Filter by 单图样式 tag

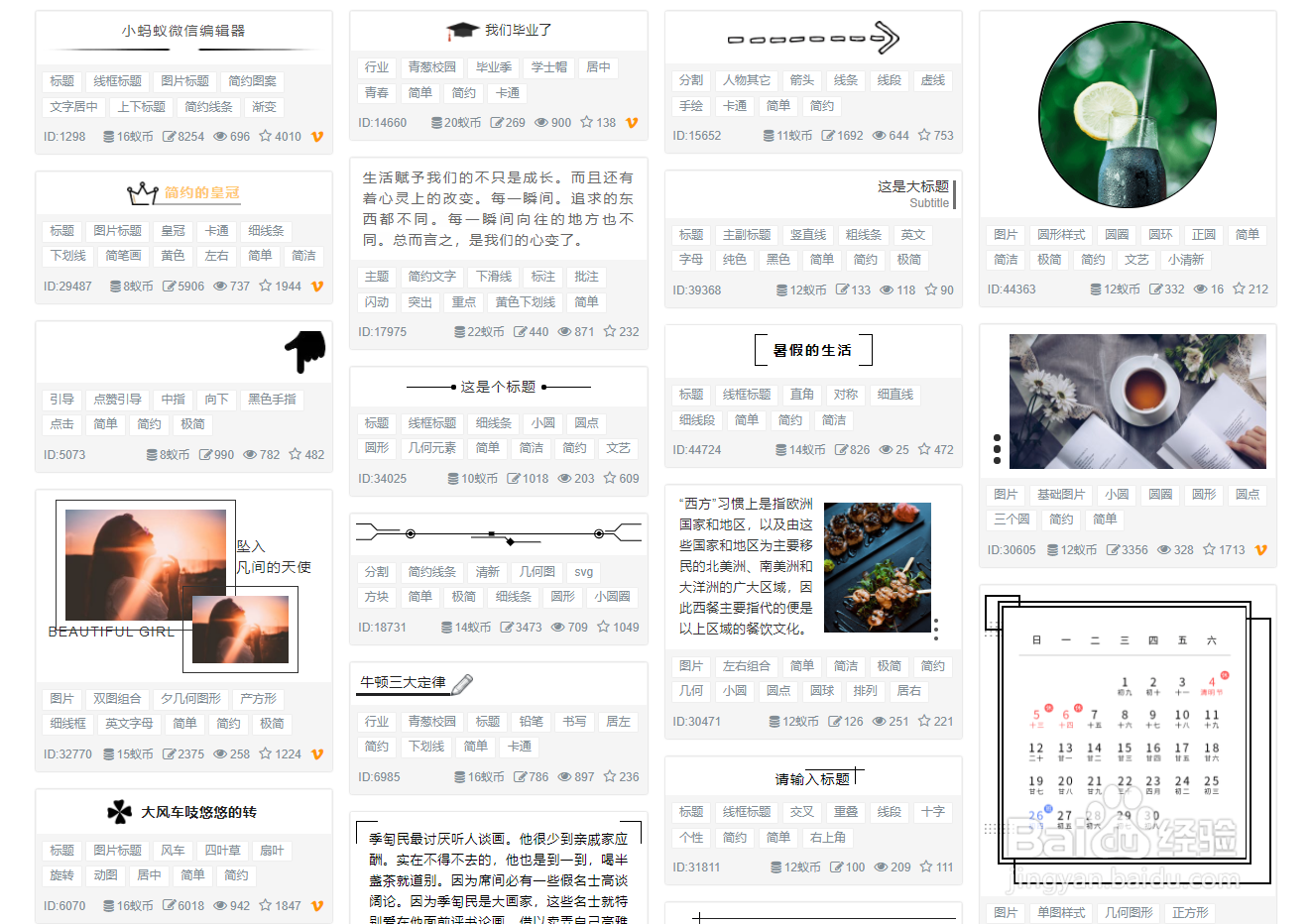pyautogui.click(x=1061, y=913)
